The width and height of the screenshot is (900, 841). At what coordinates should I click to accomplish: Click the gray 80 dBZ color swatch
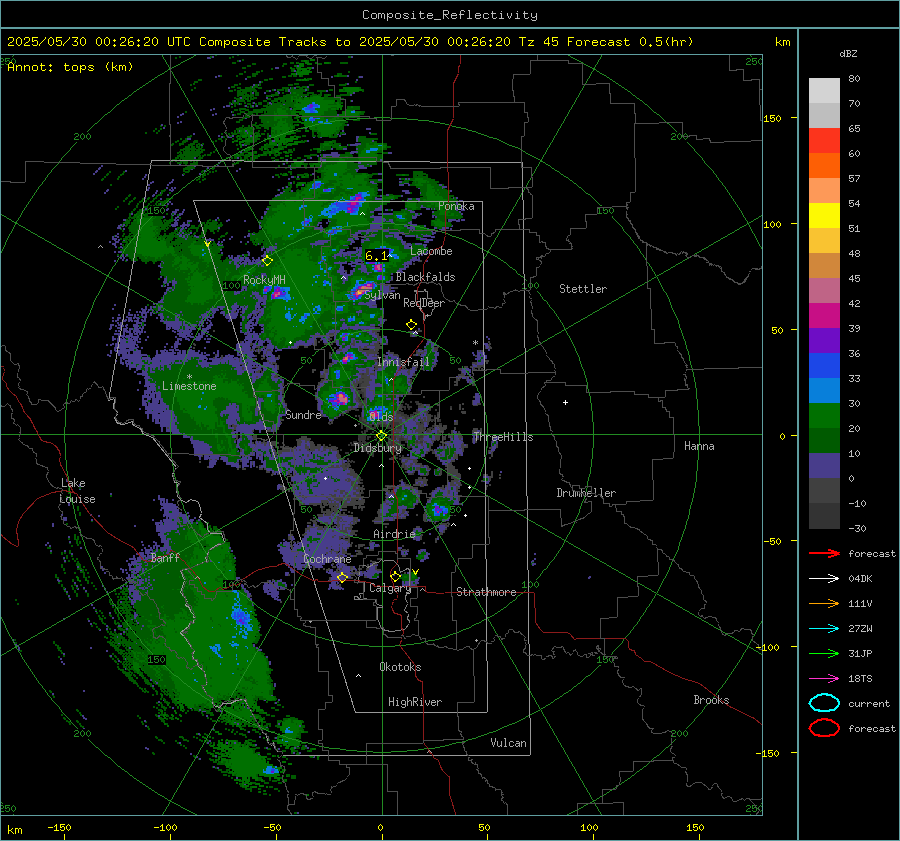824,90
